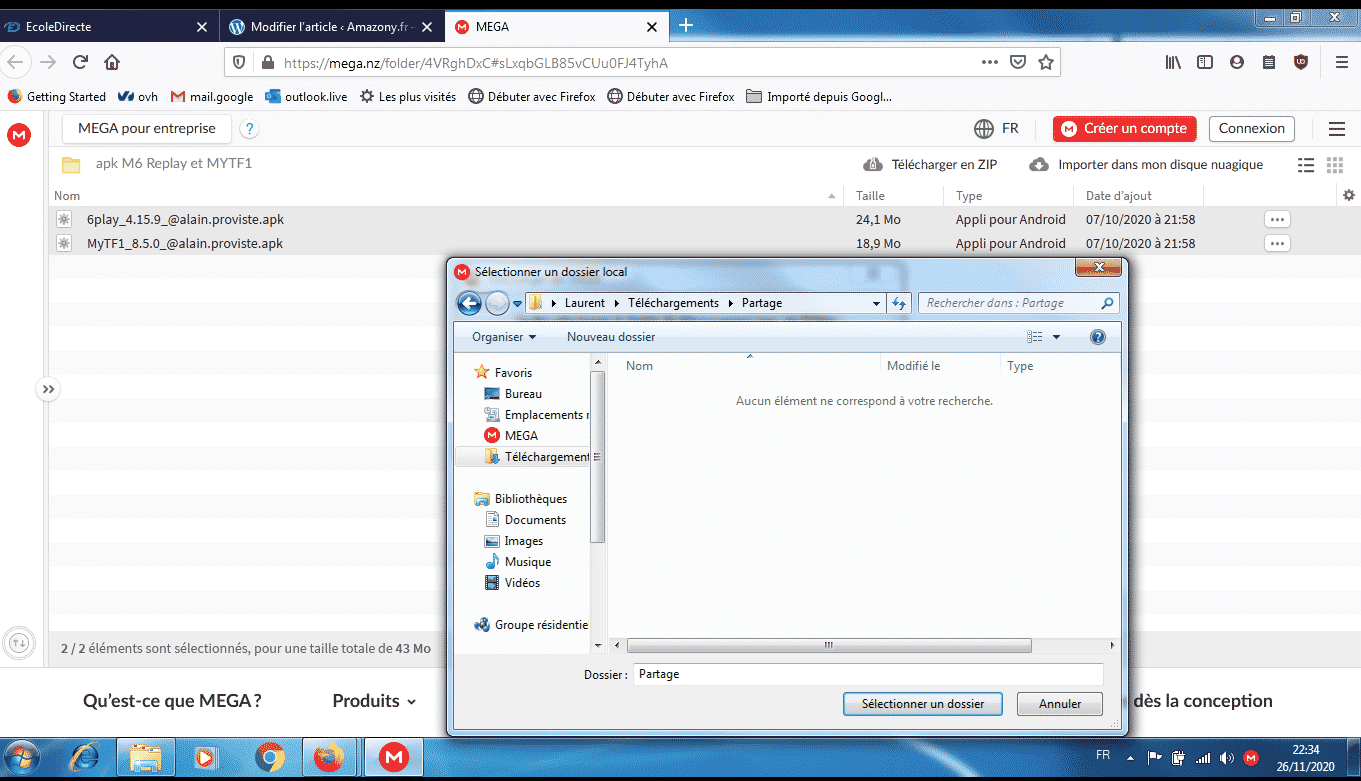Image resolution: width=1361 pixels, height=781 pixels.
Task: Click Laurent in dialog breadcrumb
Action: [x=585, y=303]
